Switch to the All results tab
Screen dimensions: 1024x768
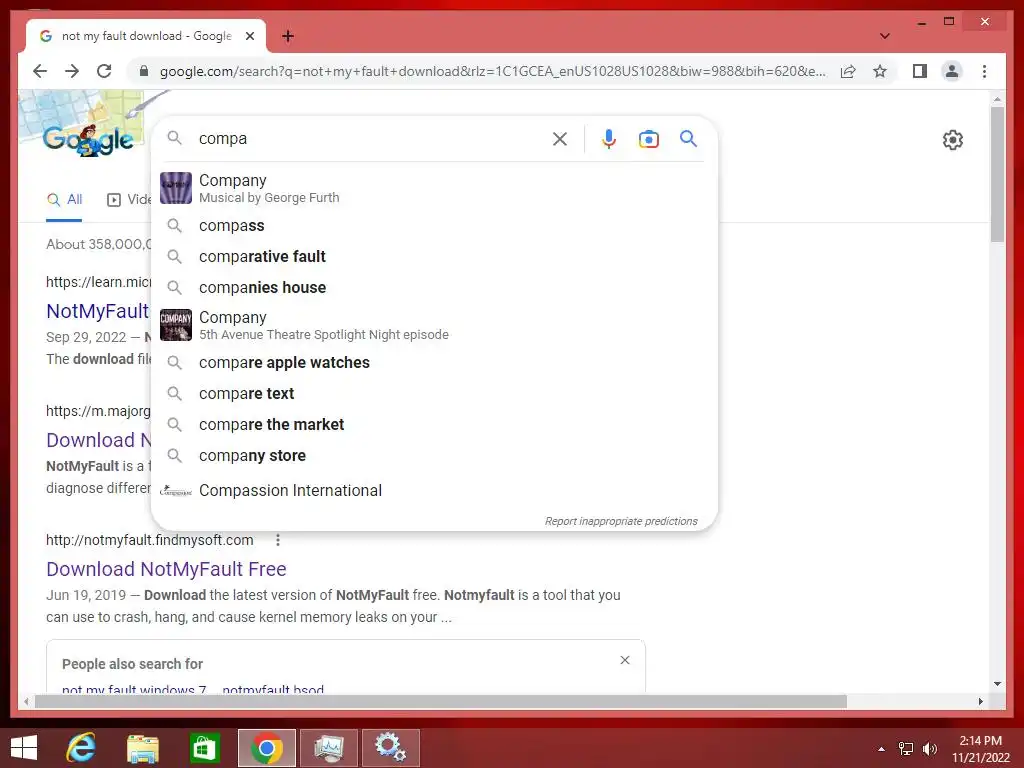pyautogui.click(x=64, y=200)
